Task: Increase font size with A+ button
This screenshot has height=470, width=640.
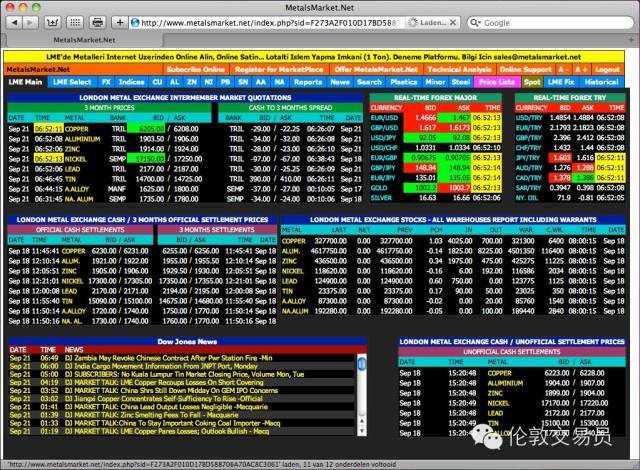Action: click(580, 69)
